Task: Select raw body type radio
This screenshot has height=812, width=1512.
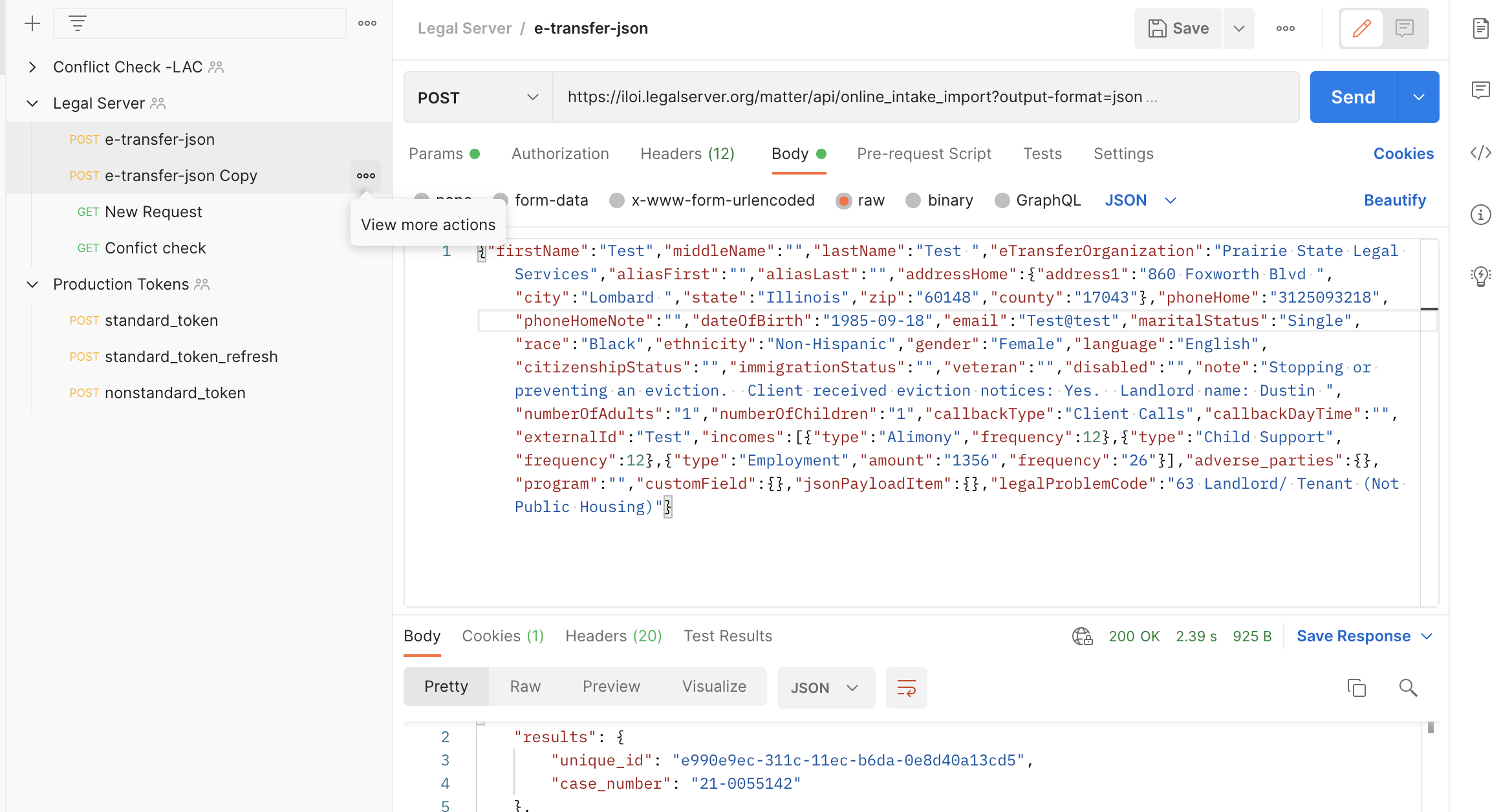Action: pyautogui.click(x=844, y=200)
